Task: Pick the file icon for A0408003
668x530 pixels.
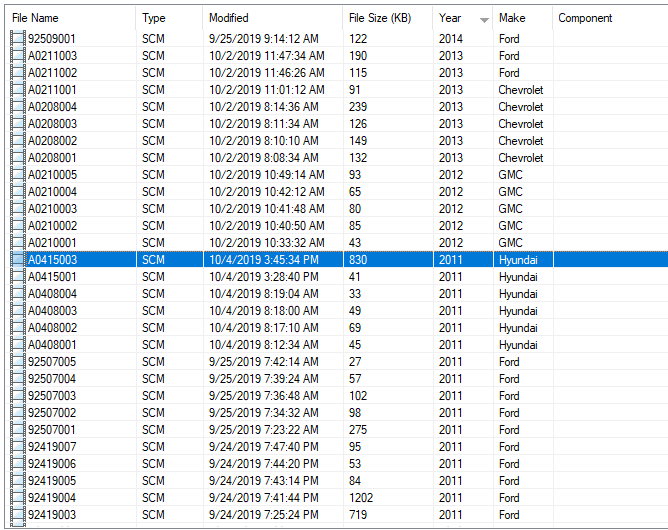Action: click(x=18, y=311)
